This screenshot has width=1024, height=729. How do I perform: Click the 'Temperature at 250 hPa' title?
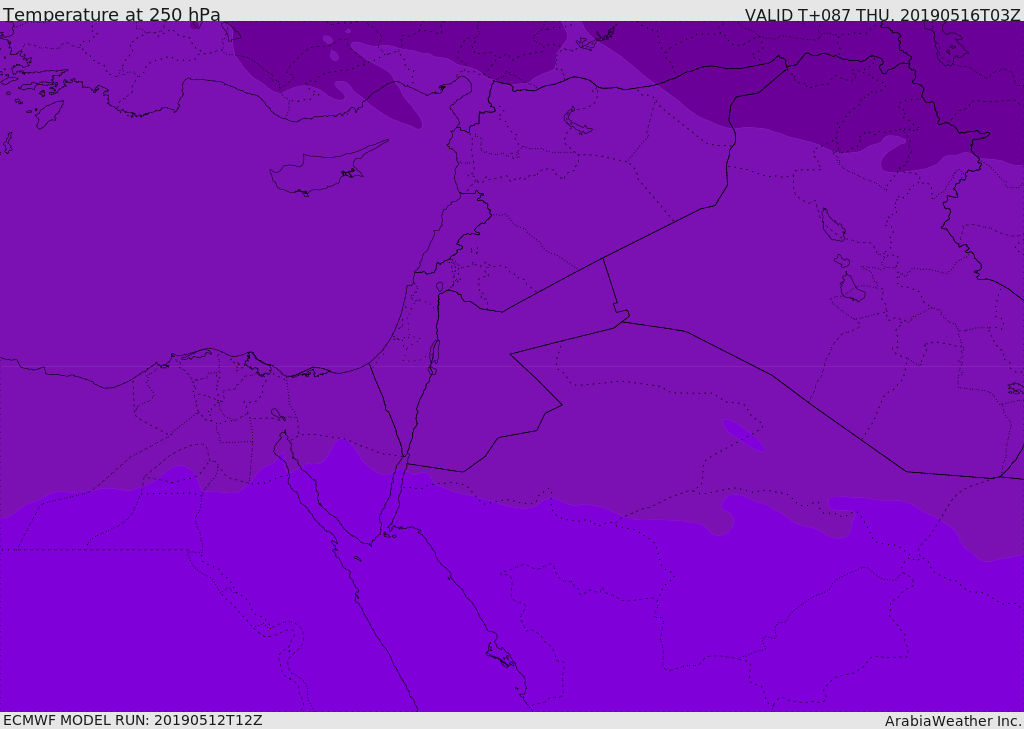click(112, 14)
